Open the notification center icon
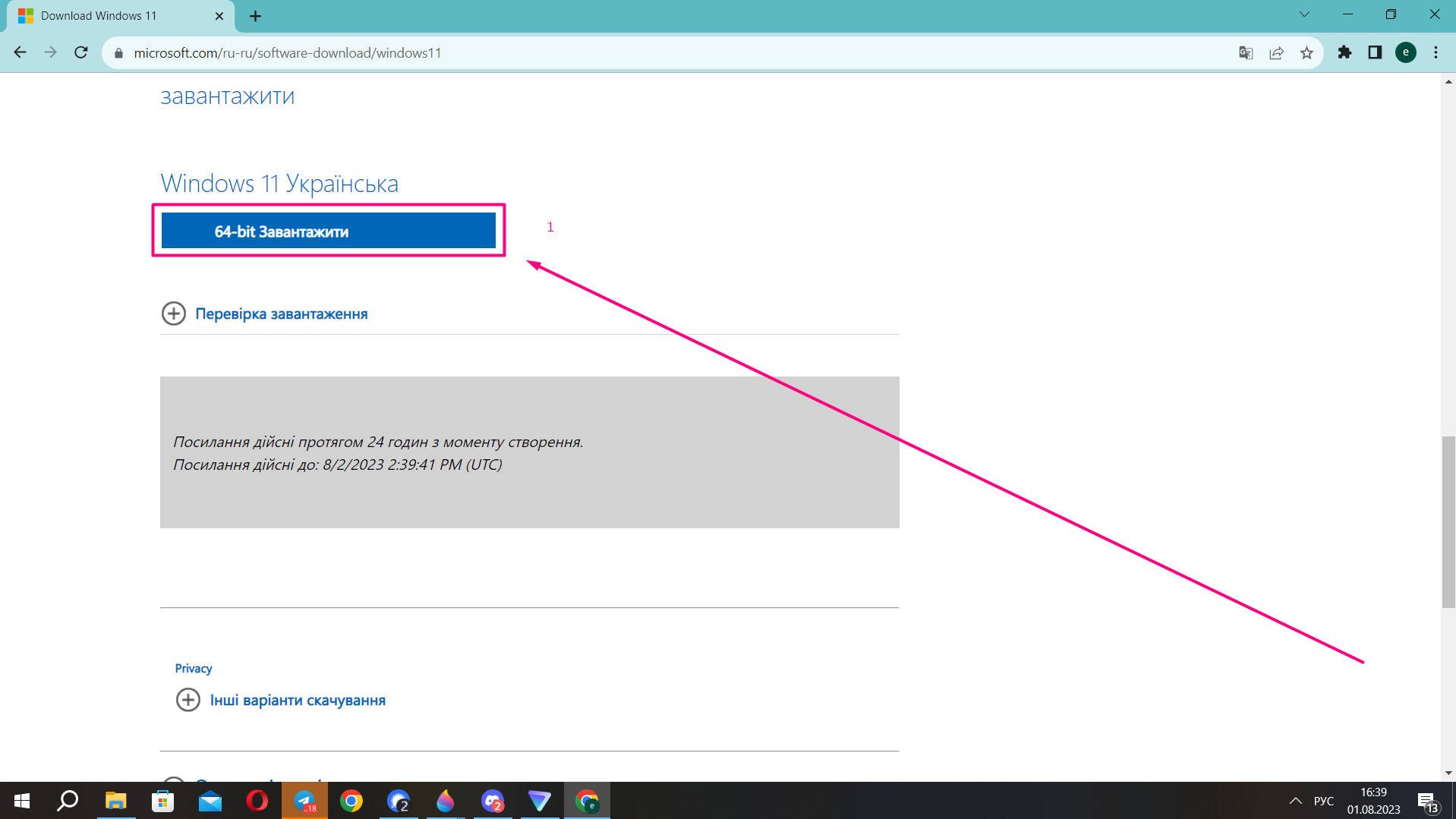 pos(1428,801)
